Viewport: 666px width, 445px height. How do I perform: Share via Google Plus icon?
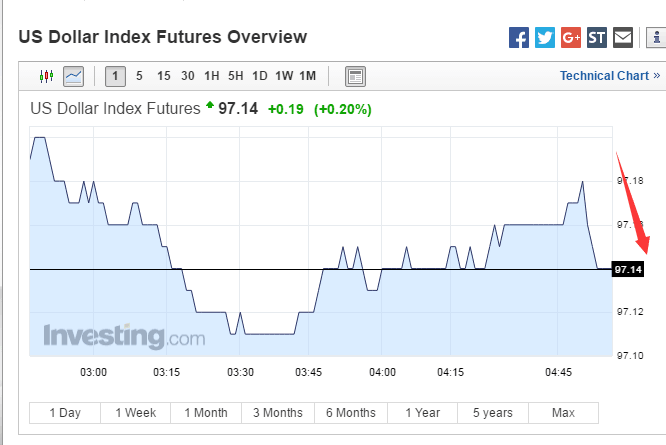pyautogui.click(x=571, y=38)
